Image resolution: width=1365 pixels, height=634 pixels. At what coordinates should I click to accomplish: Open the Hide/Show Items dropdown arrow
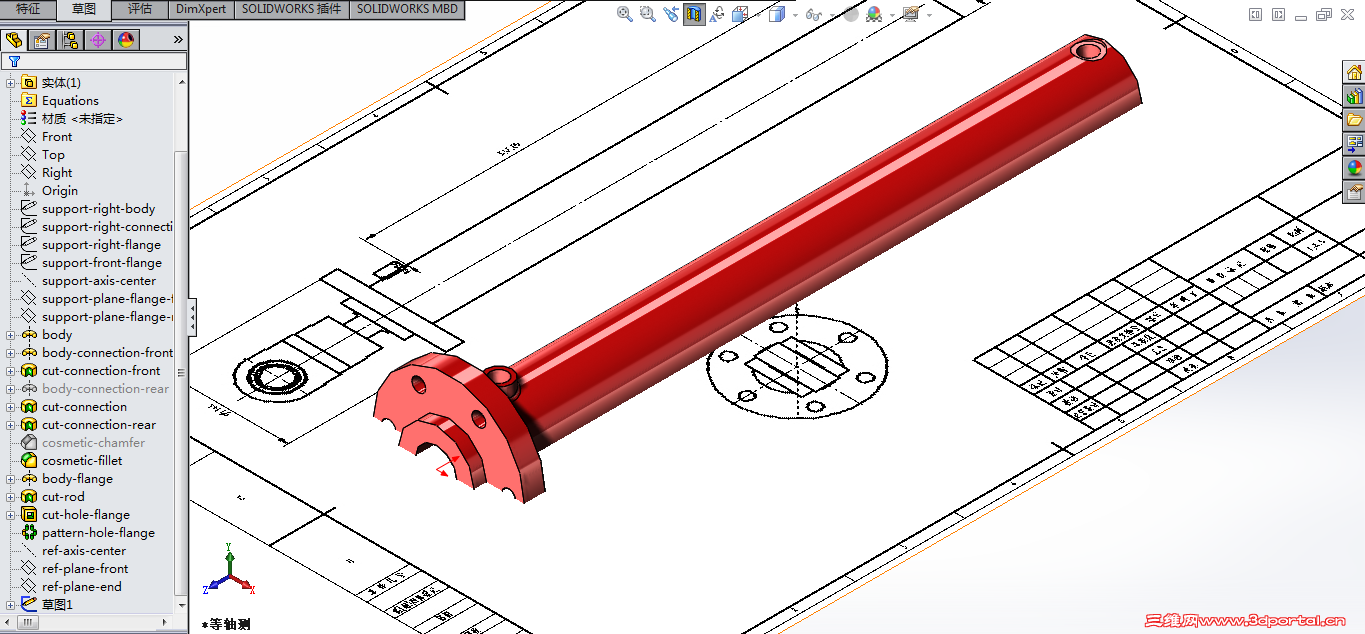(x=831, y=15)
